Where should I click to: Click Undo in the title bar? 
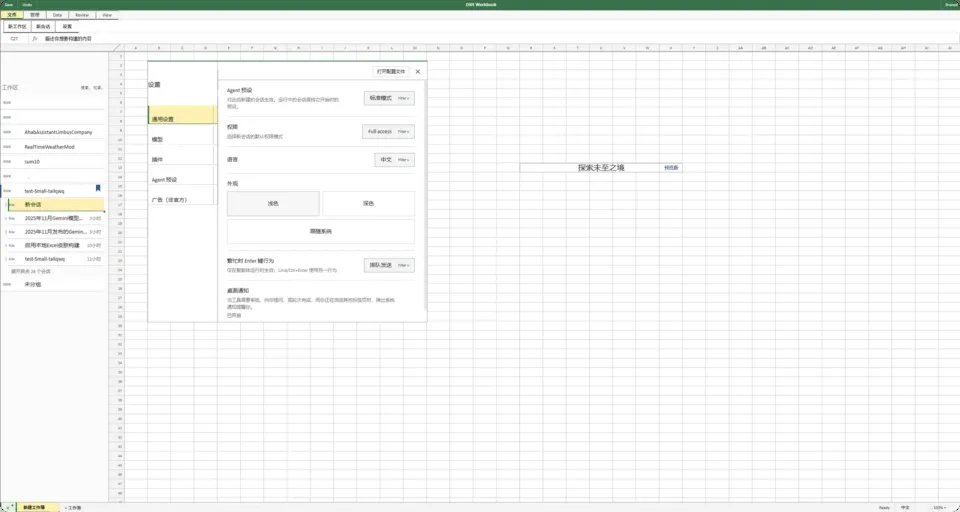(x=26, y=4)
